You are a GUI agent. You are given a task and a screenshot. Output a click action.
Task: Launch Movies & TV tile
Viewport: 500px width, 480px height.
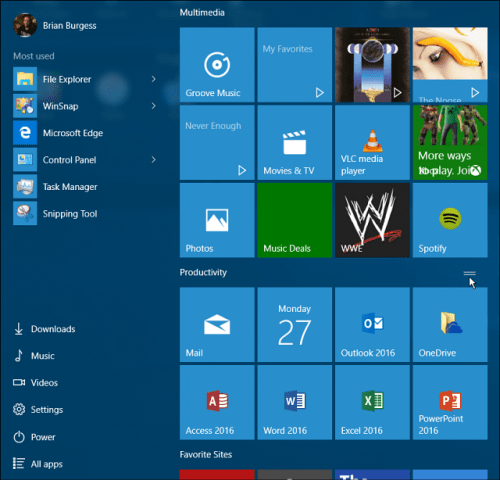pos(295,142)
